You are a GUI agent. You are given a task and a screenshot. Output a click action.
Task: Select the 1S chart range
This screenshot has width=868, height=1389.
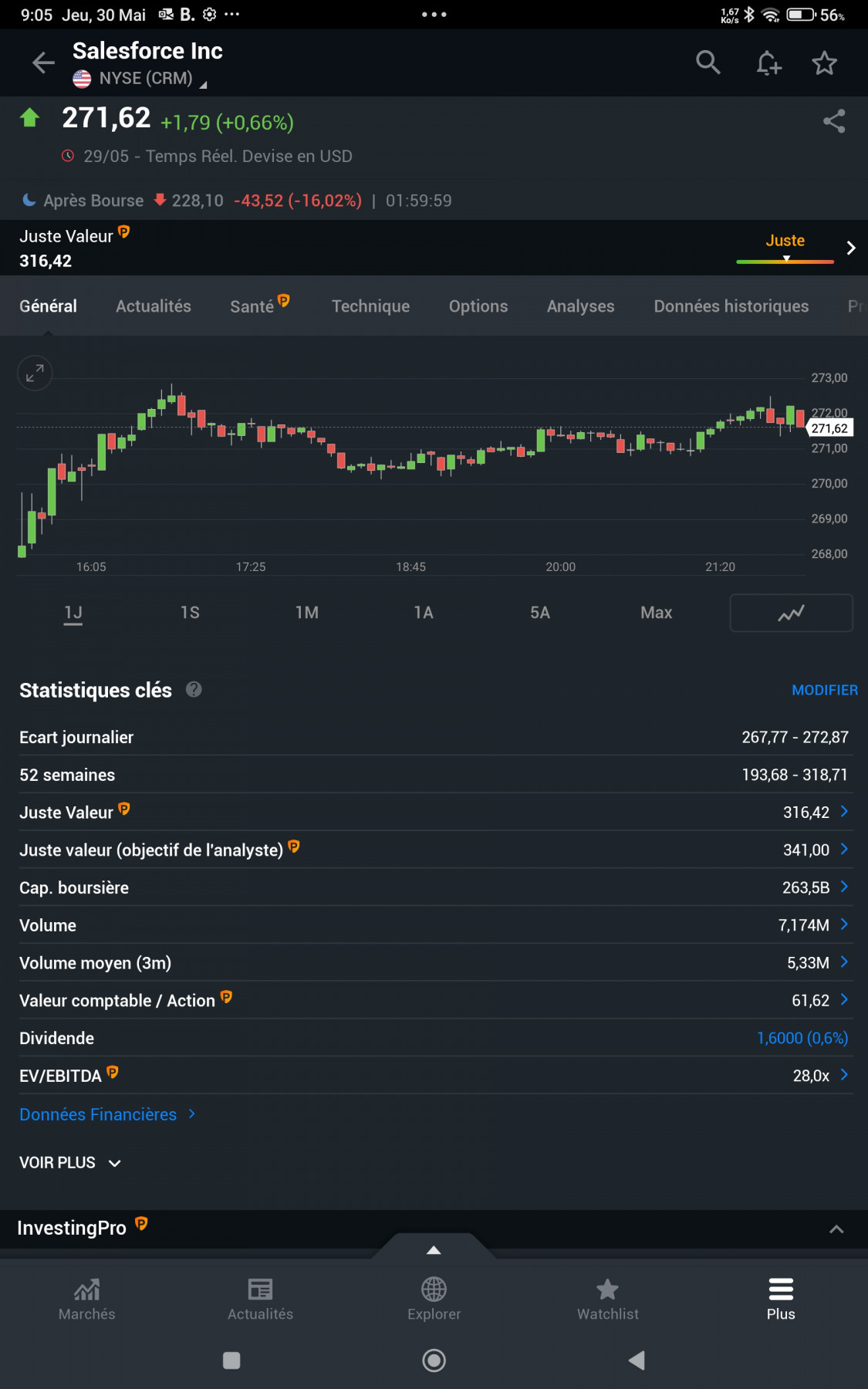point(190,613)
